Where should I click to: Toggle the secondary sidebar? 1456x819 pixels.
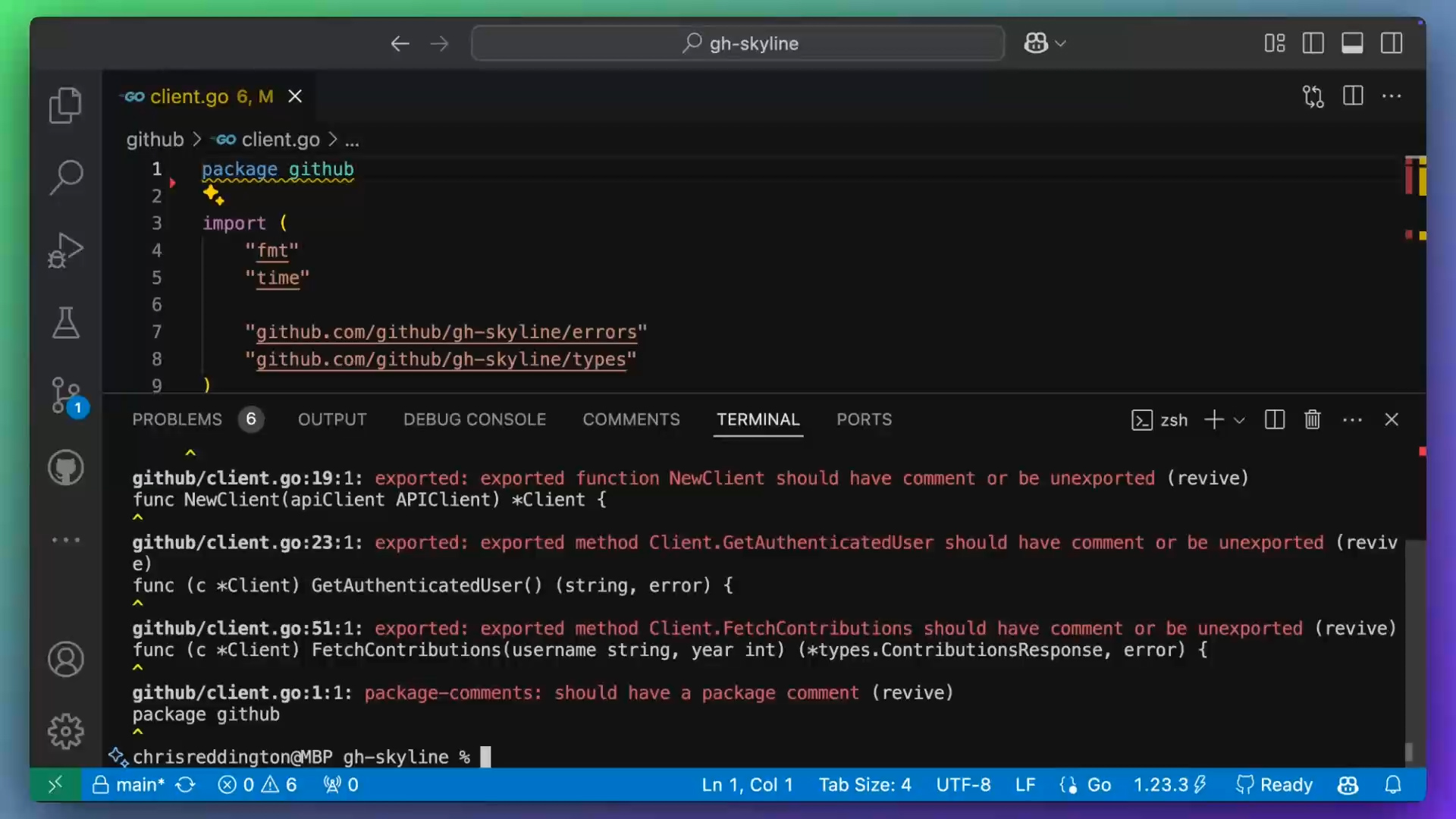[x=1392, y=43]
